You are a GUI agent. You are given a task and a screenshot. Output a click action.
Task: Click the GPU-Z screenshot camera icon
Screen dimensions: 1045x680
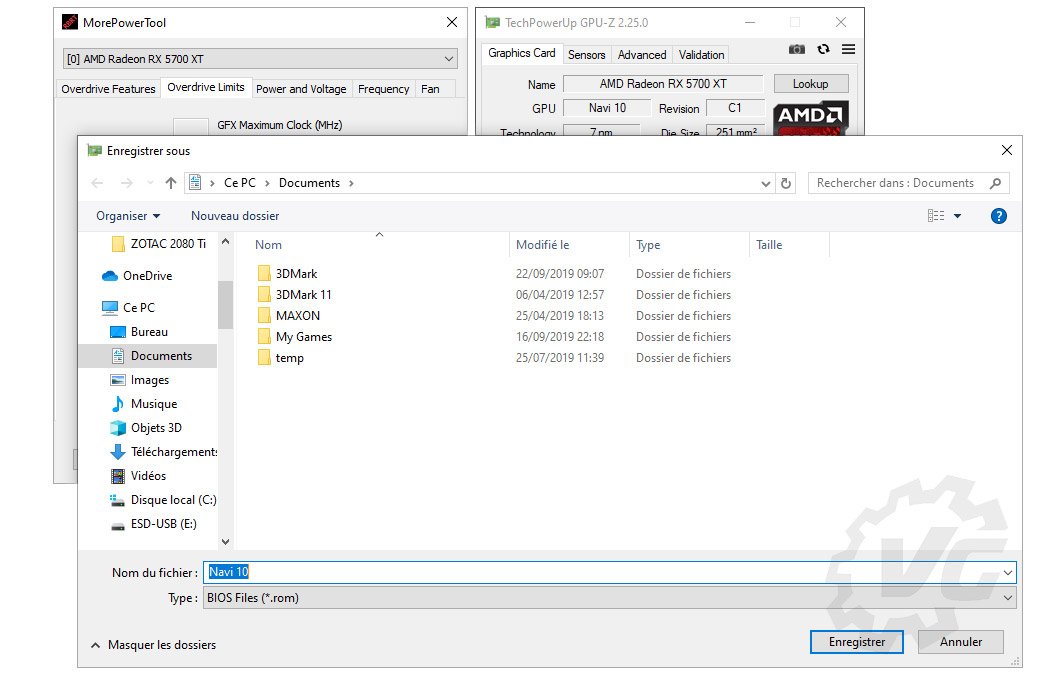[796, 49]
